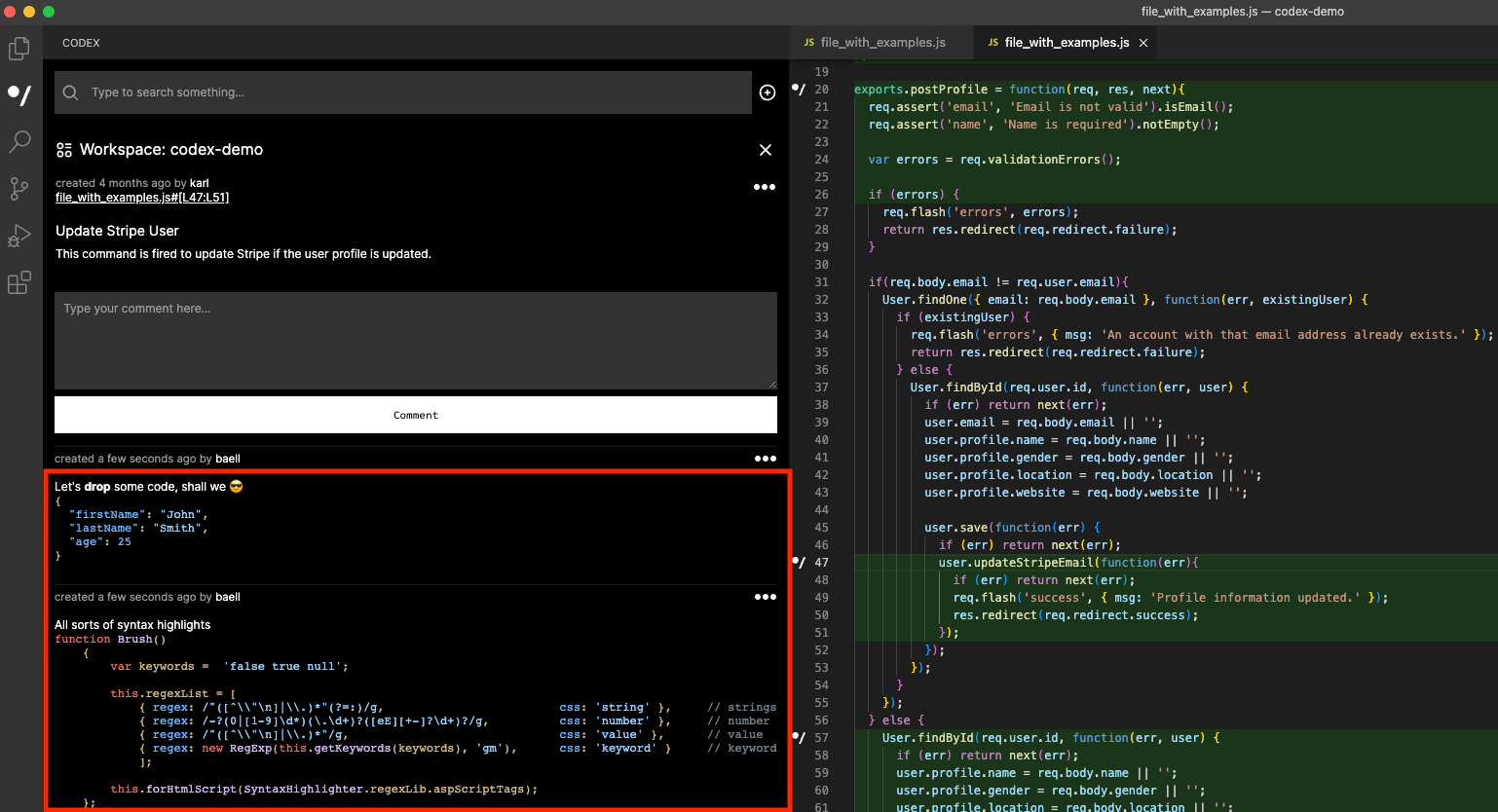This screenshot has width=1498, height=812.
Task: Click line number 31 in the editor gutter
Action: coord(821,282)
